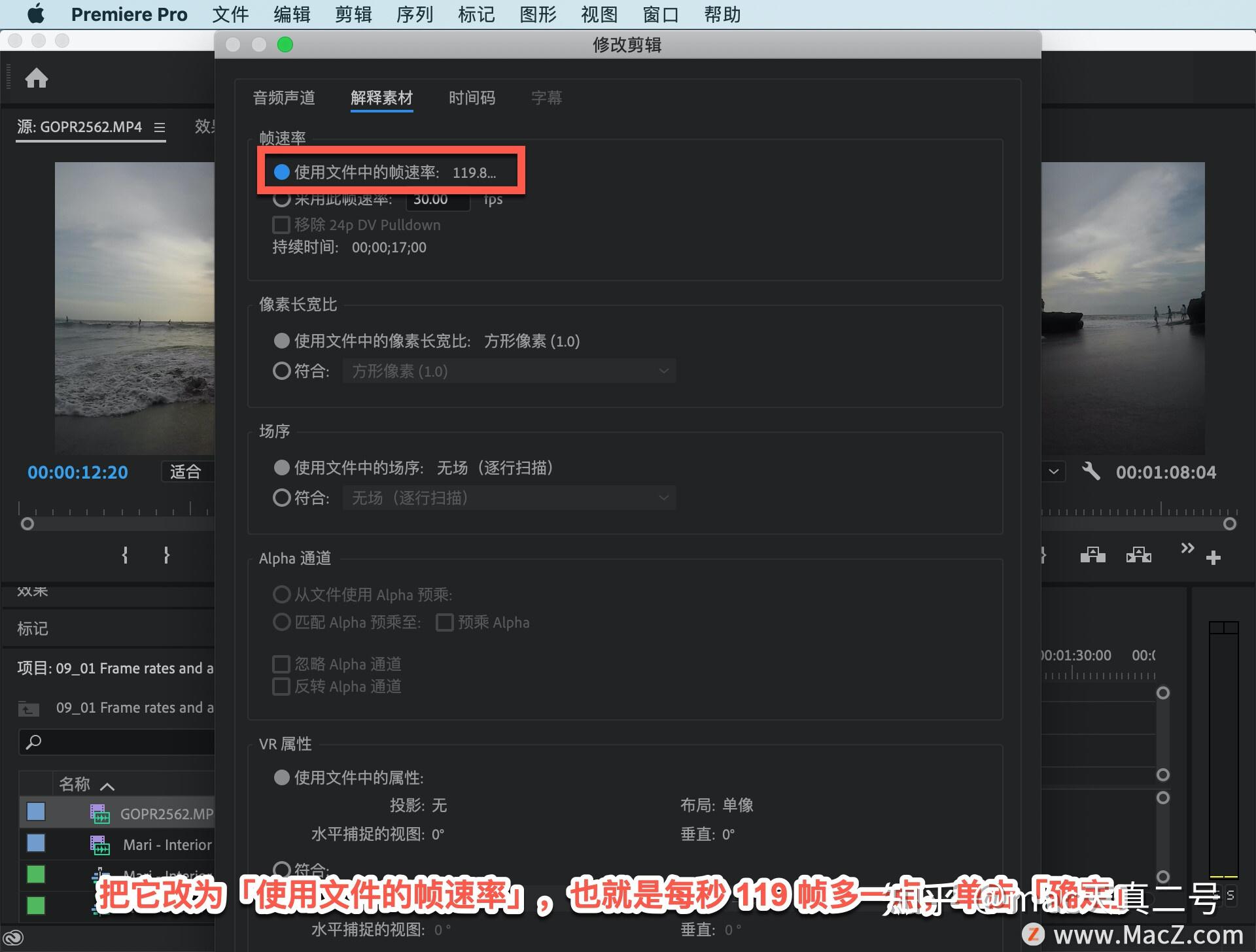This screenshot has height=952, width=1256.
Task: Toggle 反转 Alpha 通道 checkbox
Action: (281, 687)
